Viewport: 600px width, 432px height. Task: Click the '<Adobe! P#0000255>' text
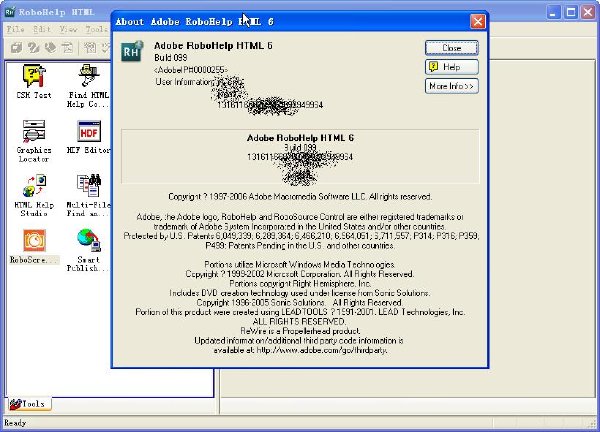click(x=191, y=70)
